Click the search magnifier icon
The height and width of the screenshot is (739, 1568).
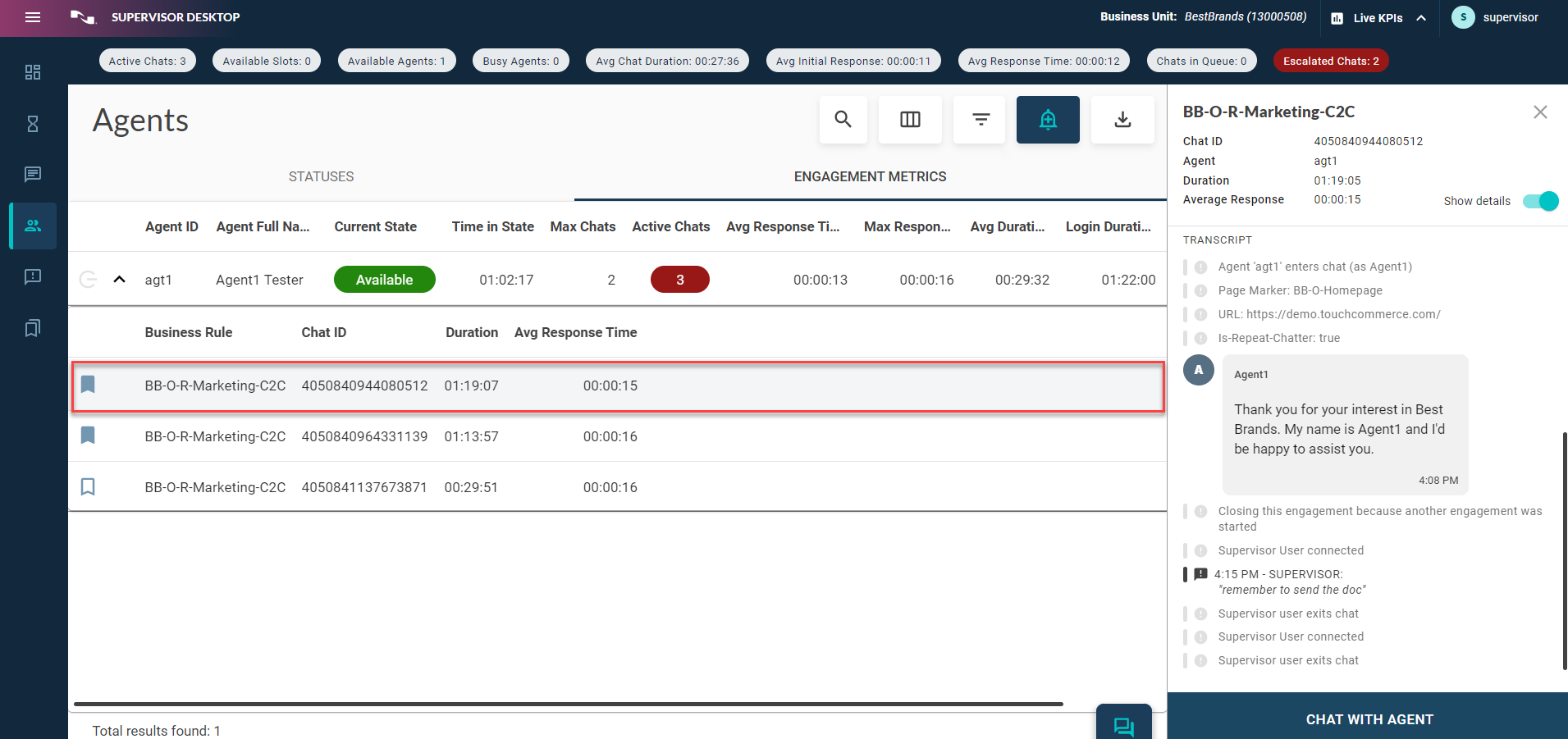pyautogui.click(x=843, y=120)
